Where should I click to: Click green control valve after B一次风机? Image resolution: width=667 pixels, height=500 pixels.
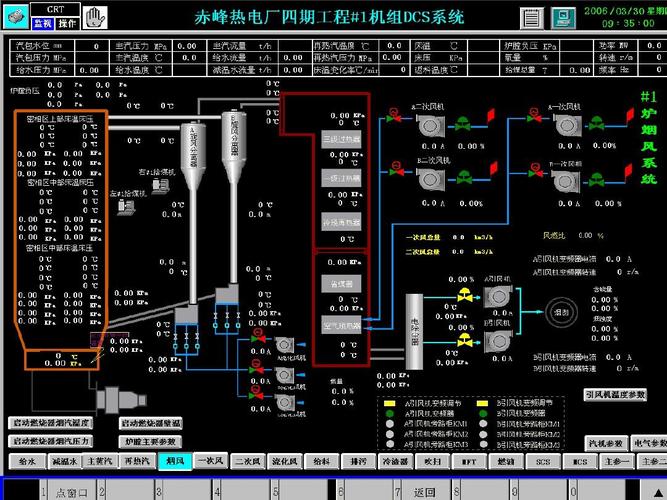[x=596, y=180]
